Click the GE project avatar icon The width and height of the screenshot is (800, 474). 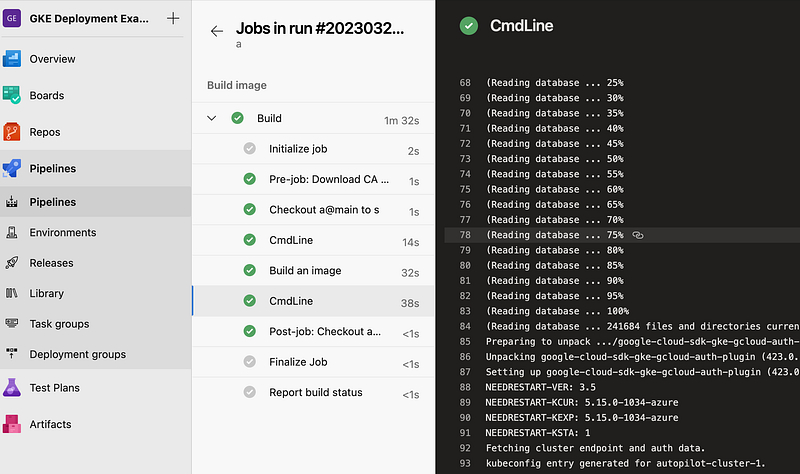12,18
